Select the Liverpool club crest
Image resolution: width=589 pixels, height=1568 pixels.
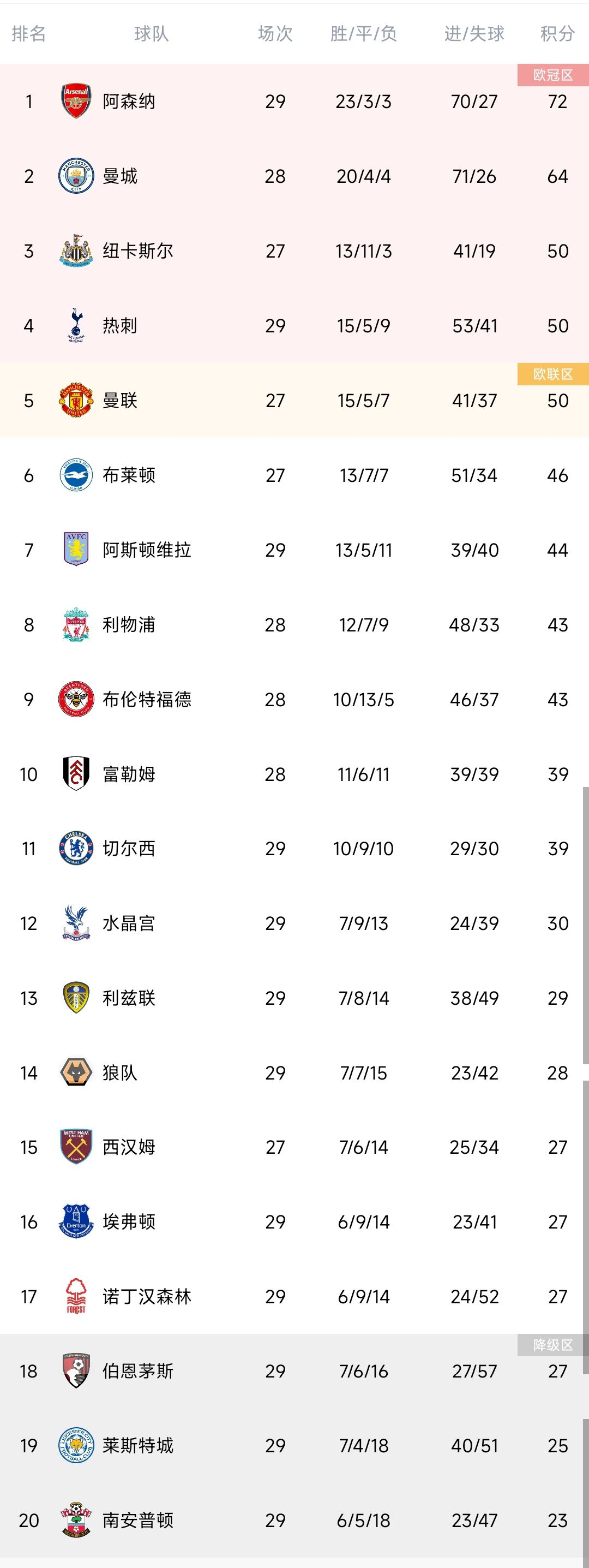coord(76,624)
